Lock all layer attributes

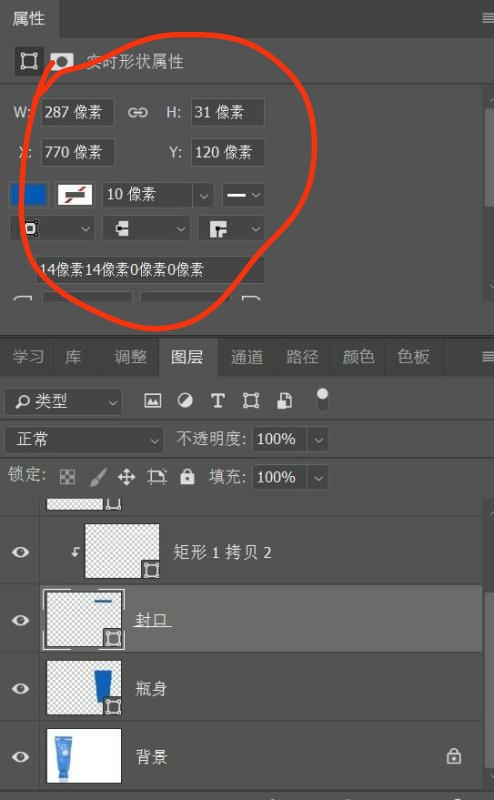pyautogui.click(x=187, y=477)
